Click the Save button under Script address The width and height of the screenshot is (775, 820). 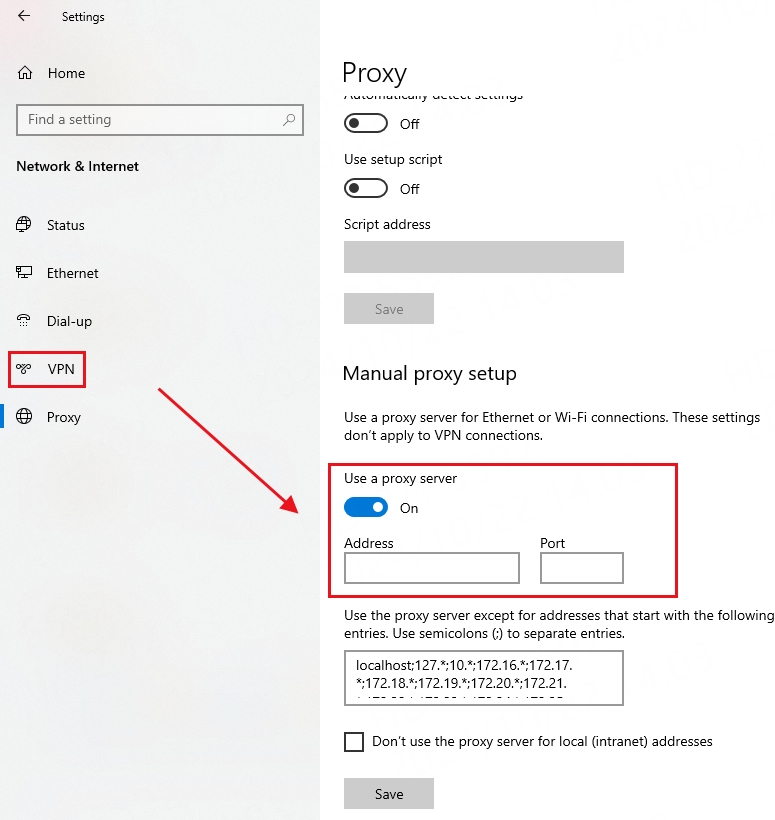pyautogui.click(x=389, y=309)
